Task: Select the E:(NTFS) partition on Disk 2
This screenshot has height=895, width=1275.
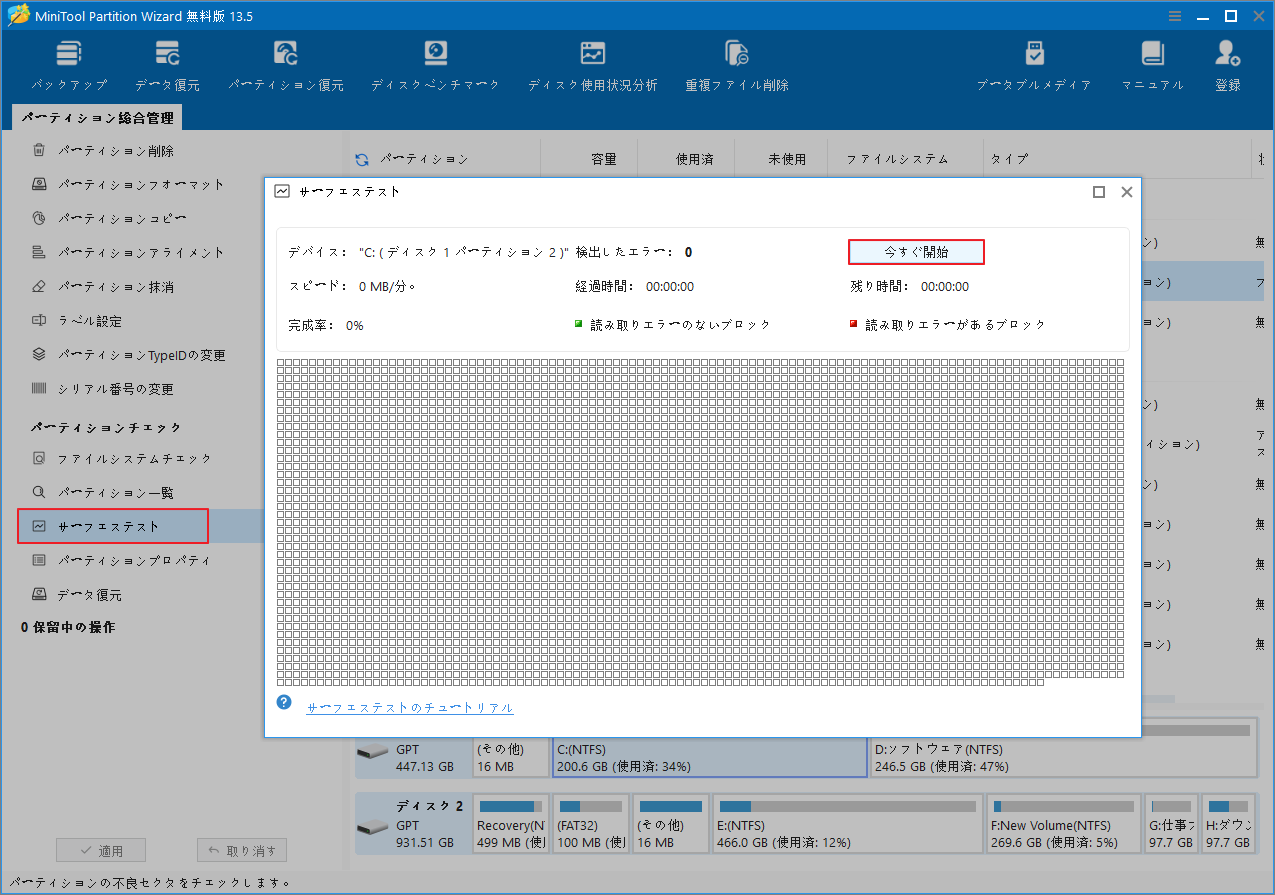Action: tap(846, 823)
